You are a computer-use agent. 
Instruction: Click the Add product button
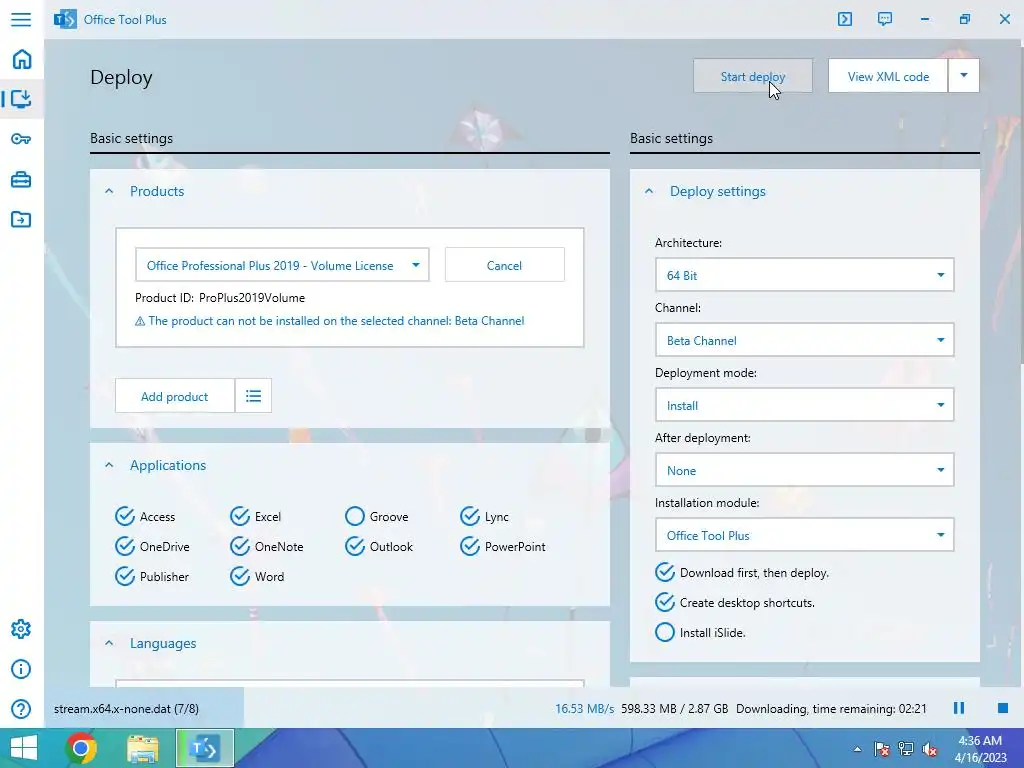(174, 396)
